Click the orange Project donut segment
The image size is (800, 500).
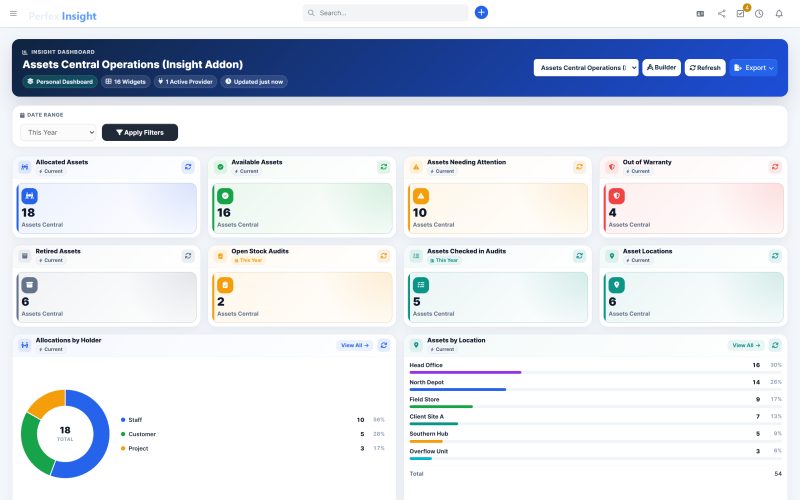coord(47,403)
